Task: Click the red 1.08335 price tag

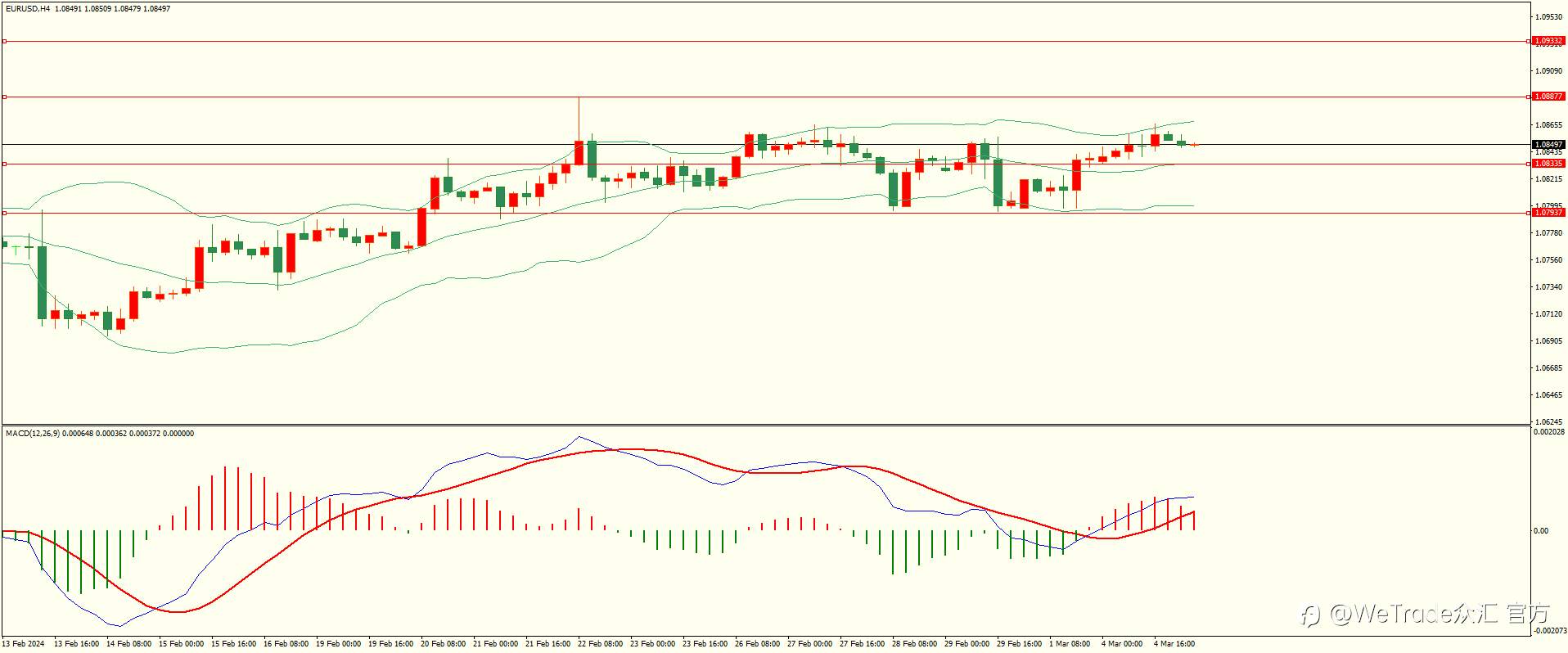Action: [1548, 164]
